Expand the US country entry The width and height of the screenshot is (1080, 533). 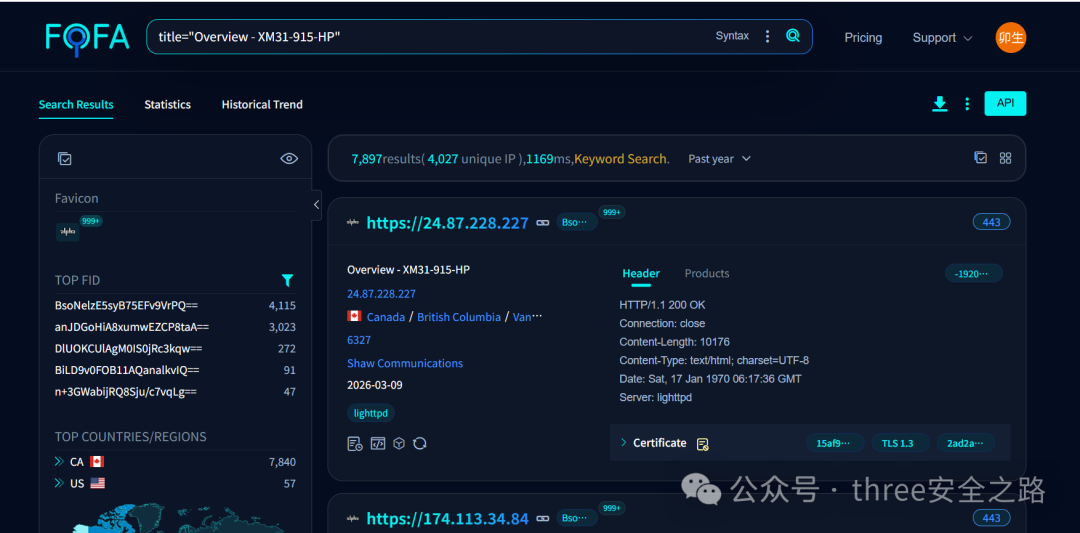60,483
